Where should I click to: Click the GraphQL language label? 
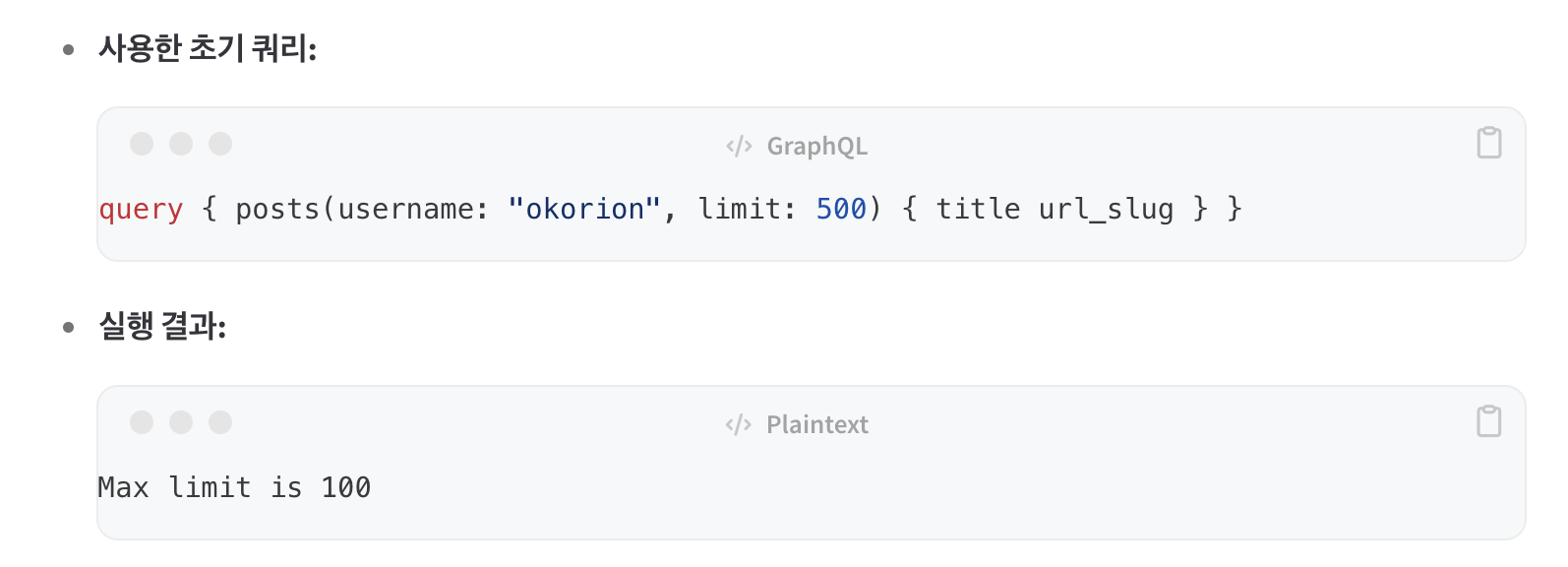816,147
